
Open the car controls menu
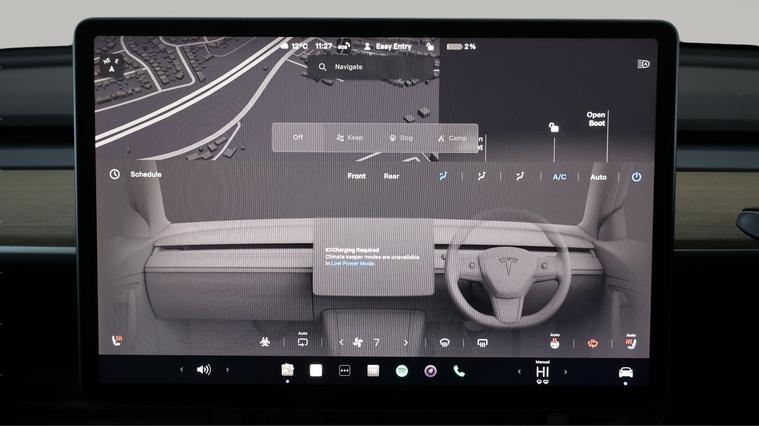(x=625, y=372)
